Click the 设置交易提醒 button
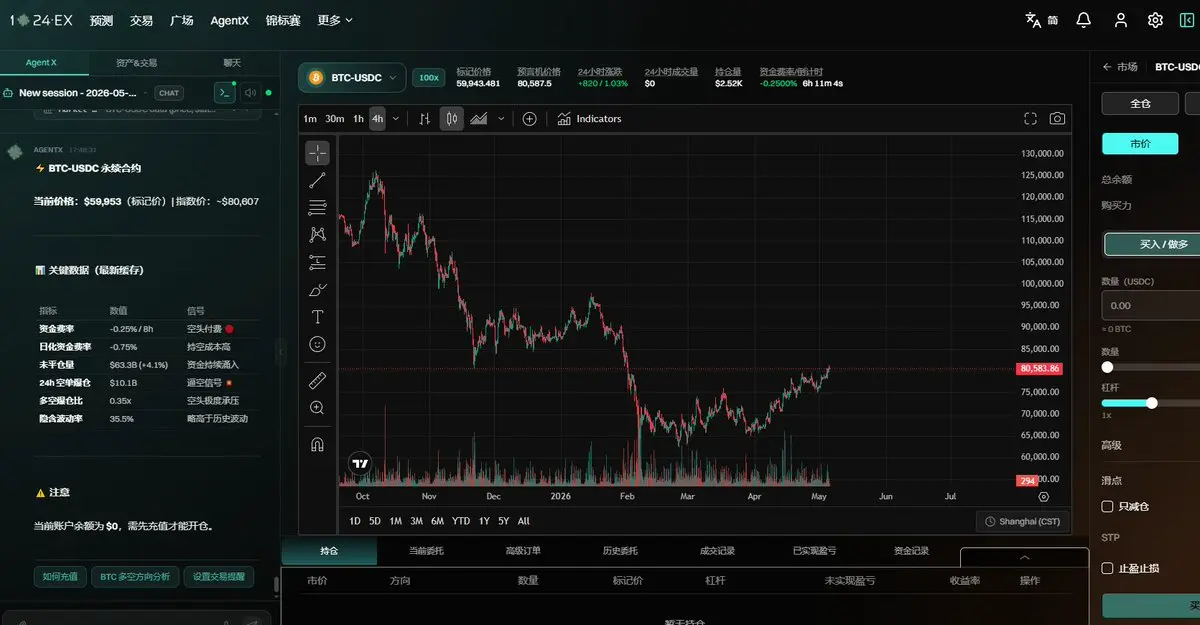The image size is (1200, 625). coord(219,576)
